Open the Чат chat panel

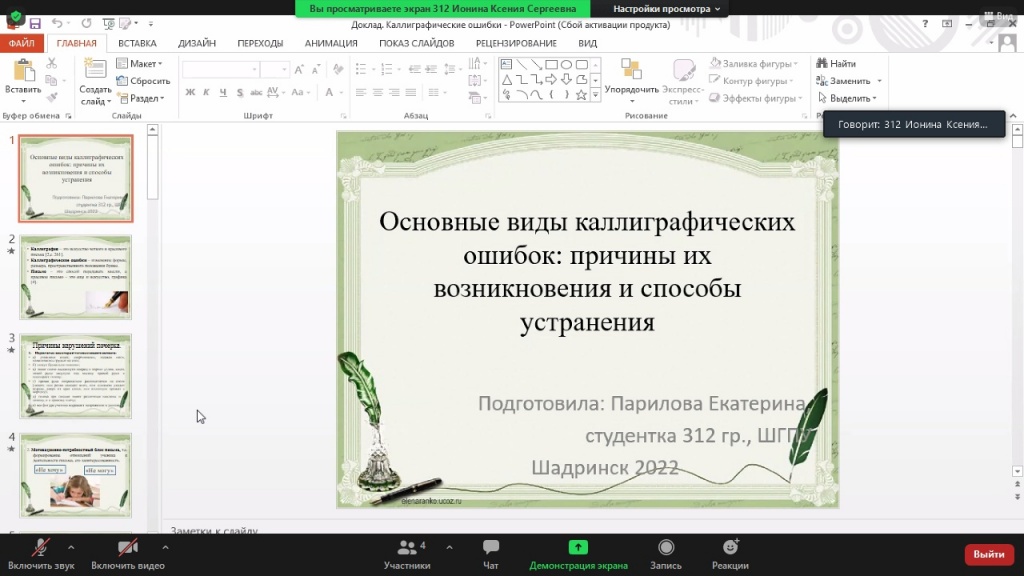(x=490, y=548)
